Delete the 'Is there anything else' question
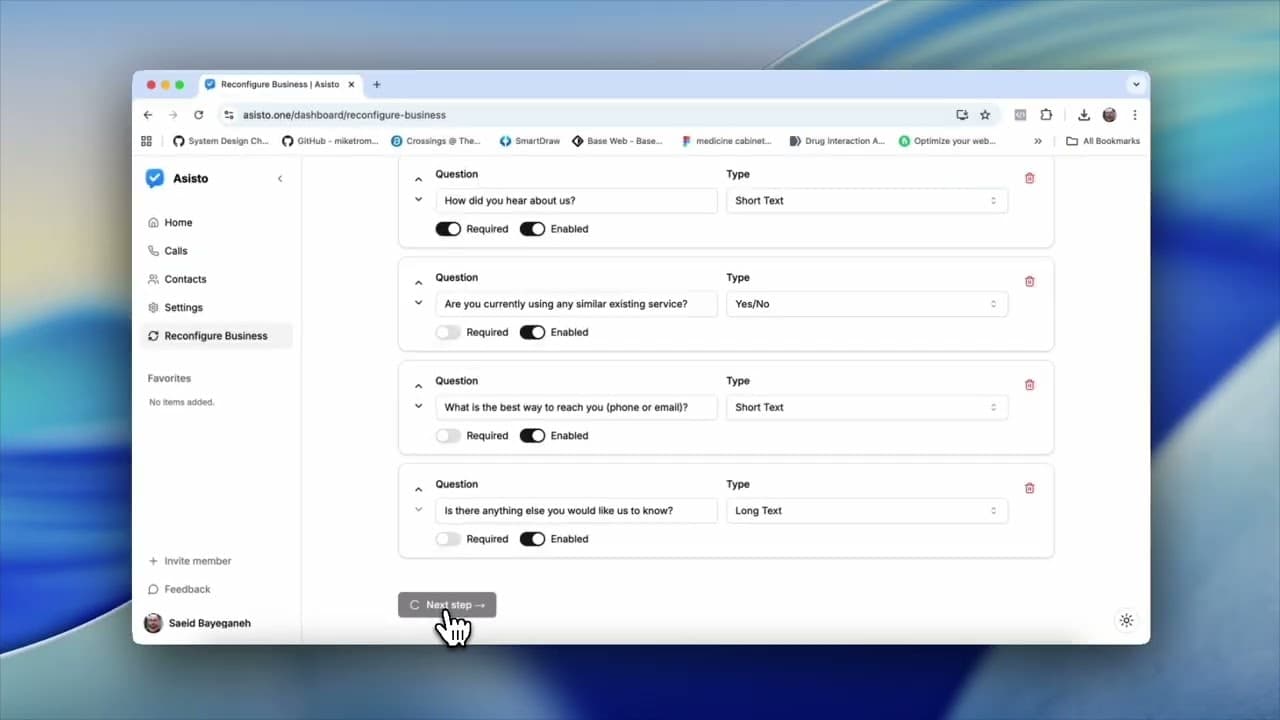 [1029, 487]
